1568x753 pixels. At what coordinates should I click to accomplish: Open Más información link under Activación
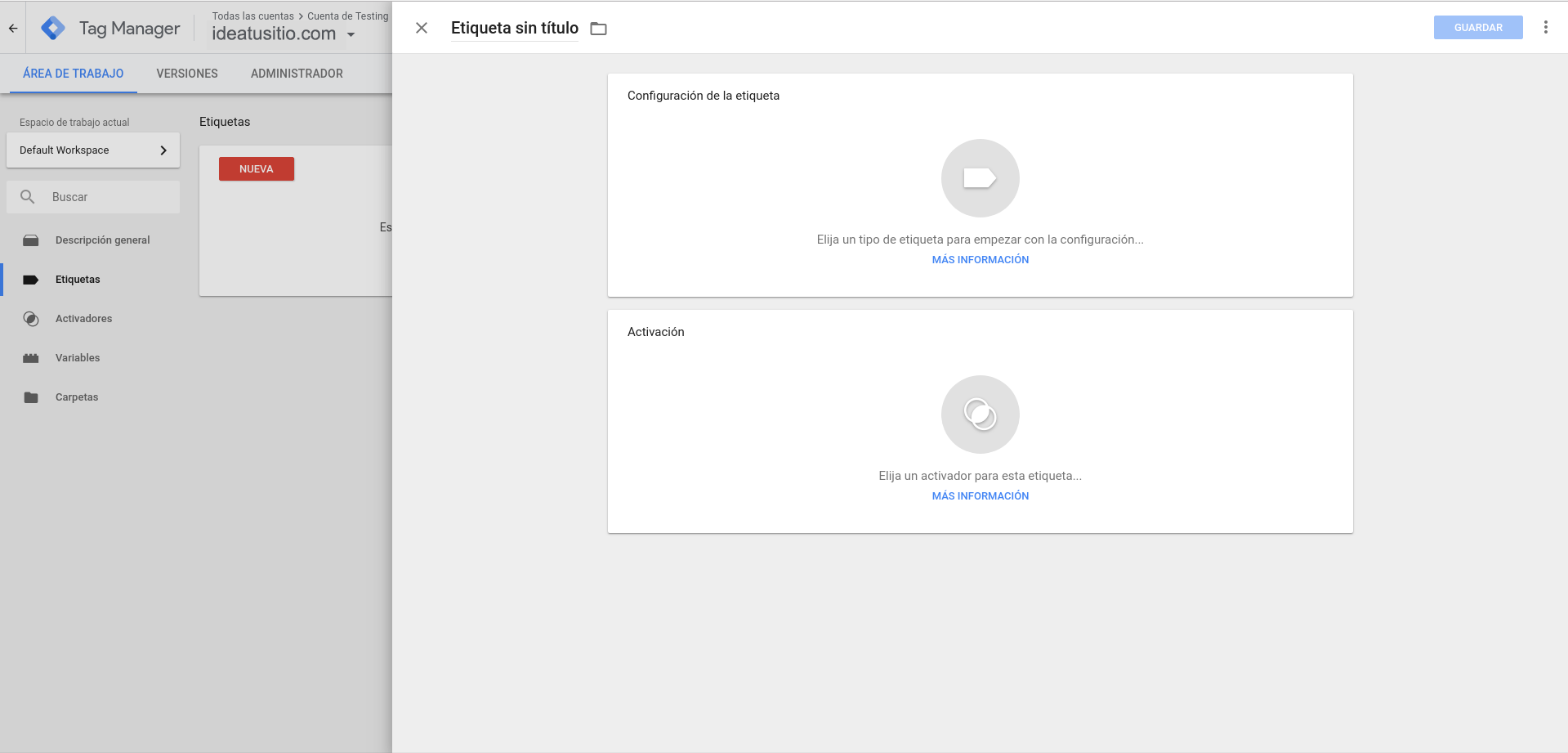pyautogui.click(x=980, y=496)
